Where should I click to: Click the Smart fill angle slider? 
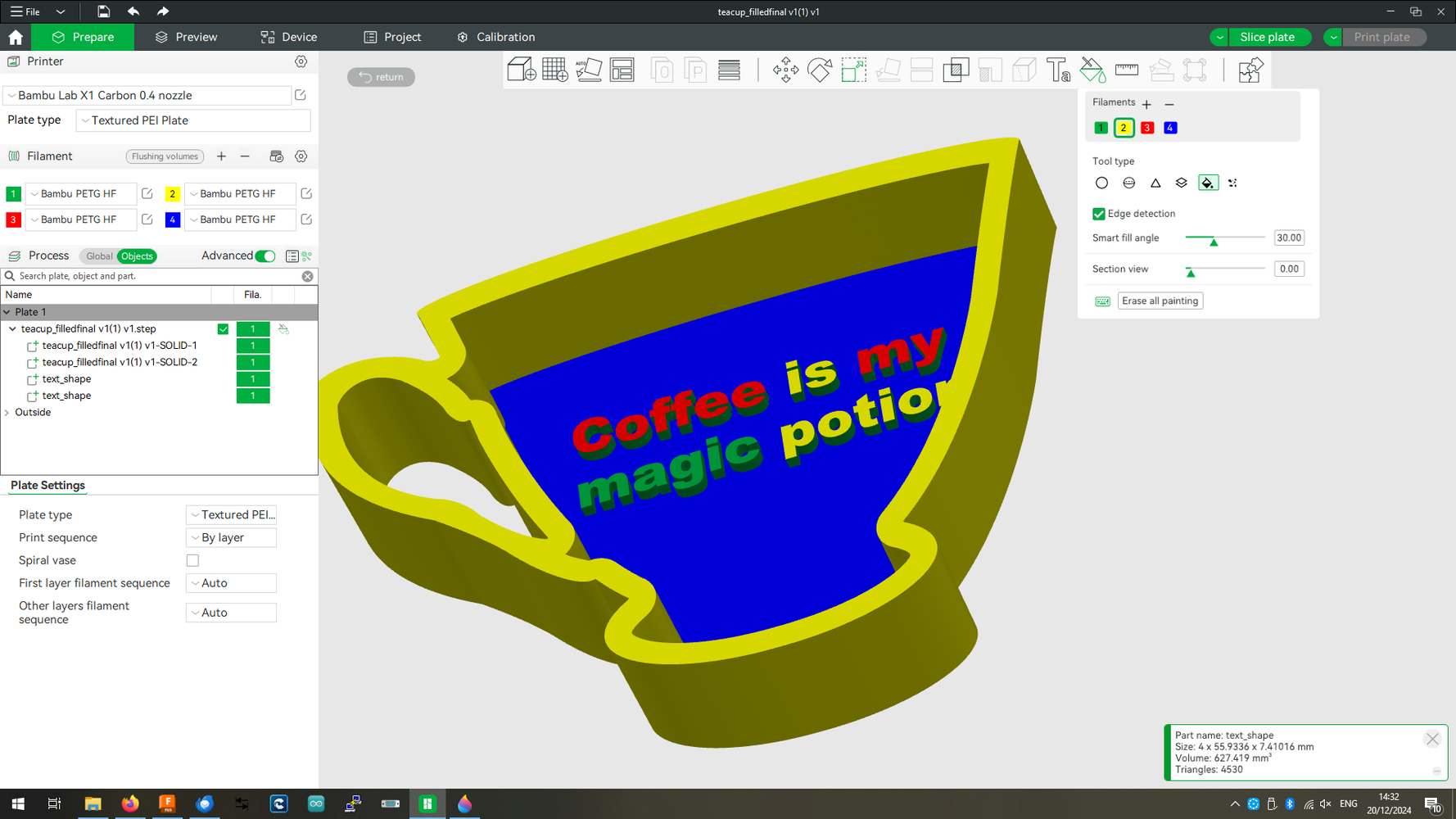pyautogui.click(x=1225, y=238)
